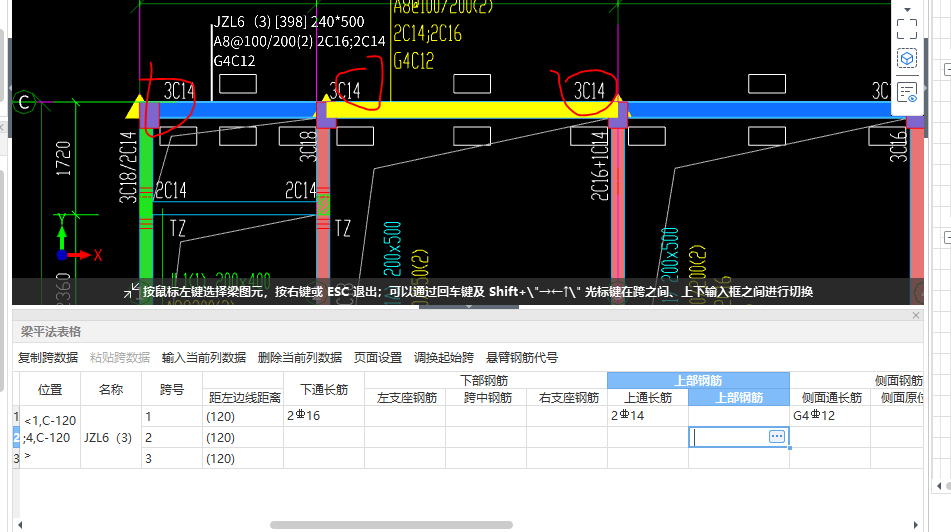The width and height of the screenshot is (951, 532).
Task: Click the JZL6 (3) name cell
Action: pos(111,437)
